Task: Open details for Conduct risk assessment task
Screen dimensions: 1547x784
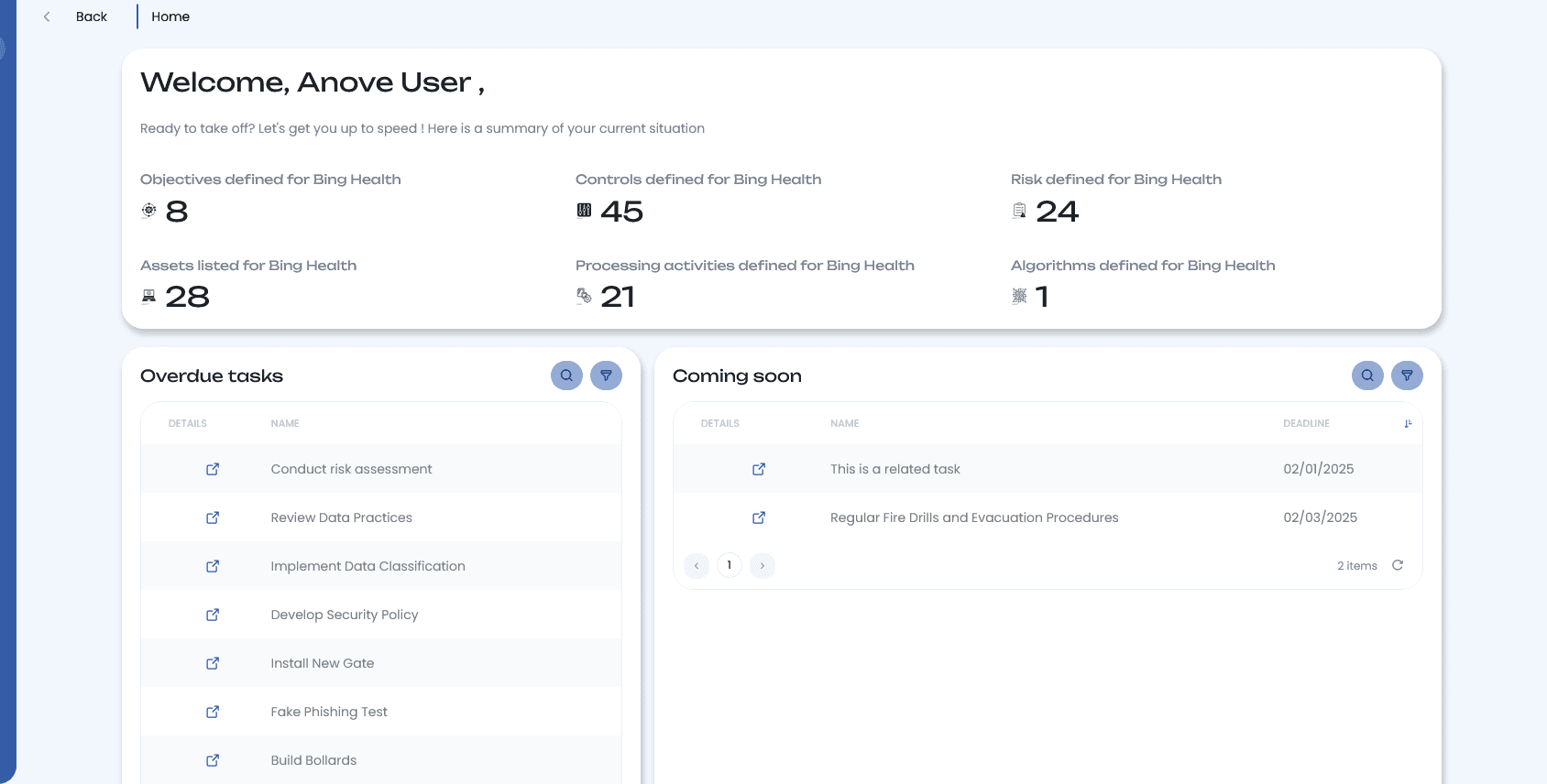Action: [x=213, y=469]
